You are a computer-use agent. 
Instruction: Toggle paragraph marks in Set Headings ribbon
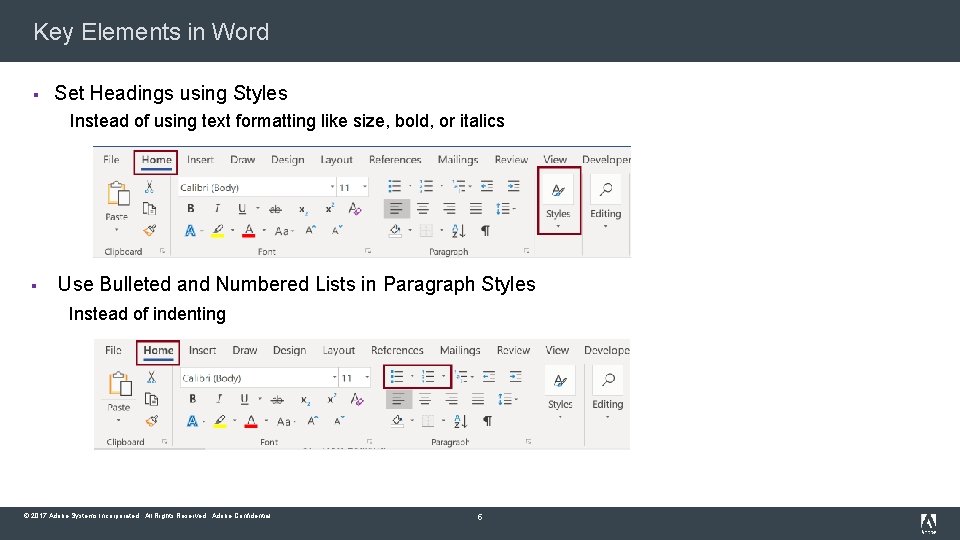tap(485, 231)
